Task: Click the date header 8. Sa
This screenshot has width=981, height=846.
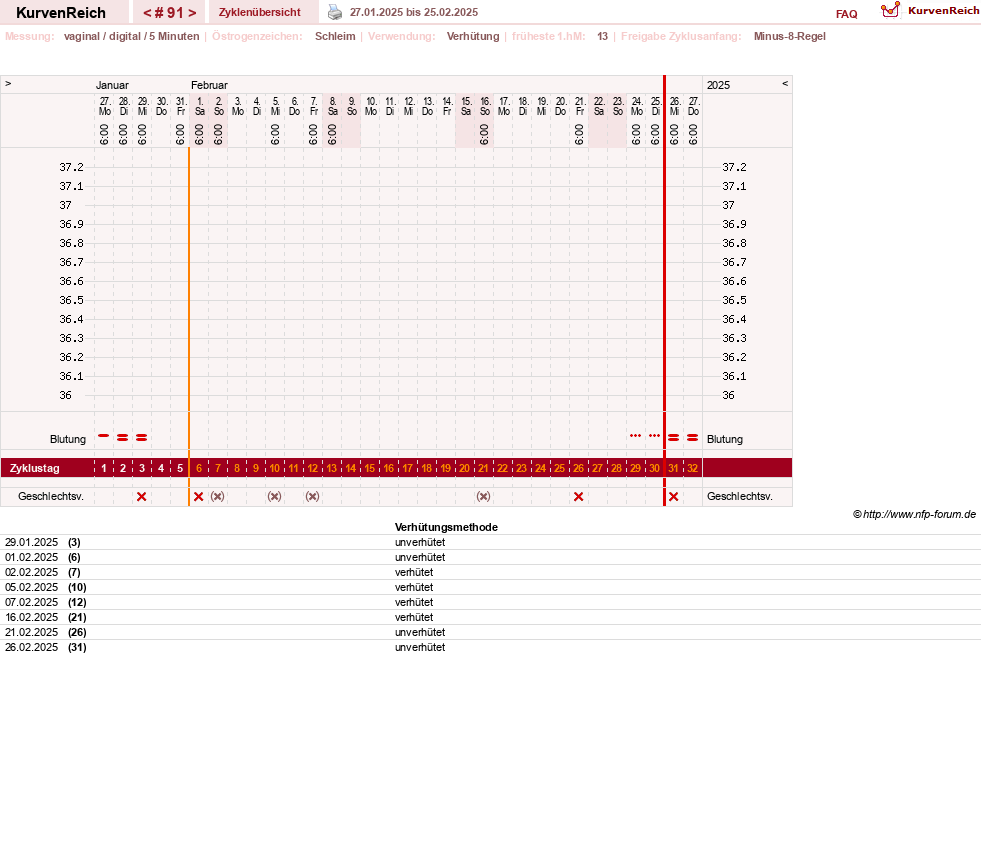Action: coord(332,106)
